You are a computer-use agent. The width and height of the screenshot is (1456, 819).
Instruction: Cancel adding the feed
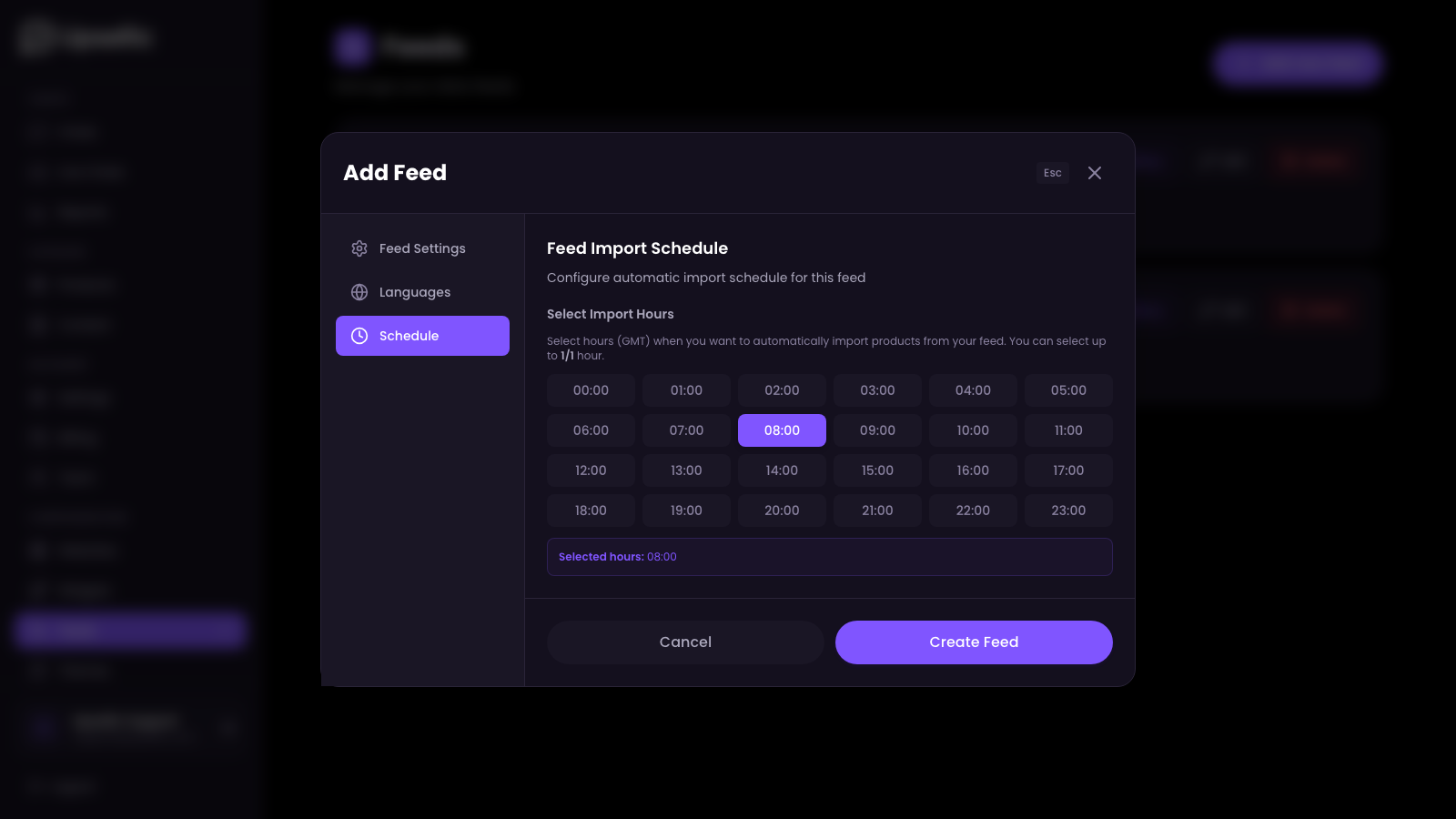click(x=685, y=642)
